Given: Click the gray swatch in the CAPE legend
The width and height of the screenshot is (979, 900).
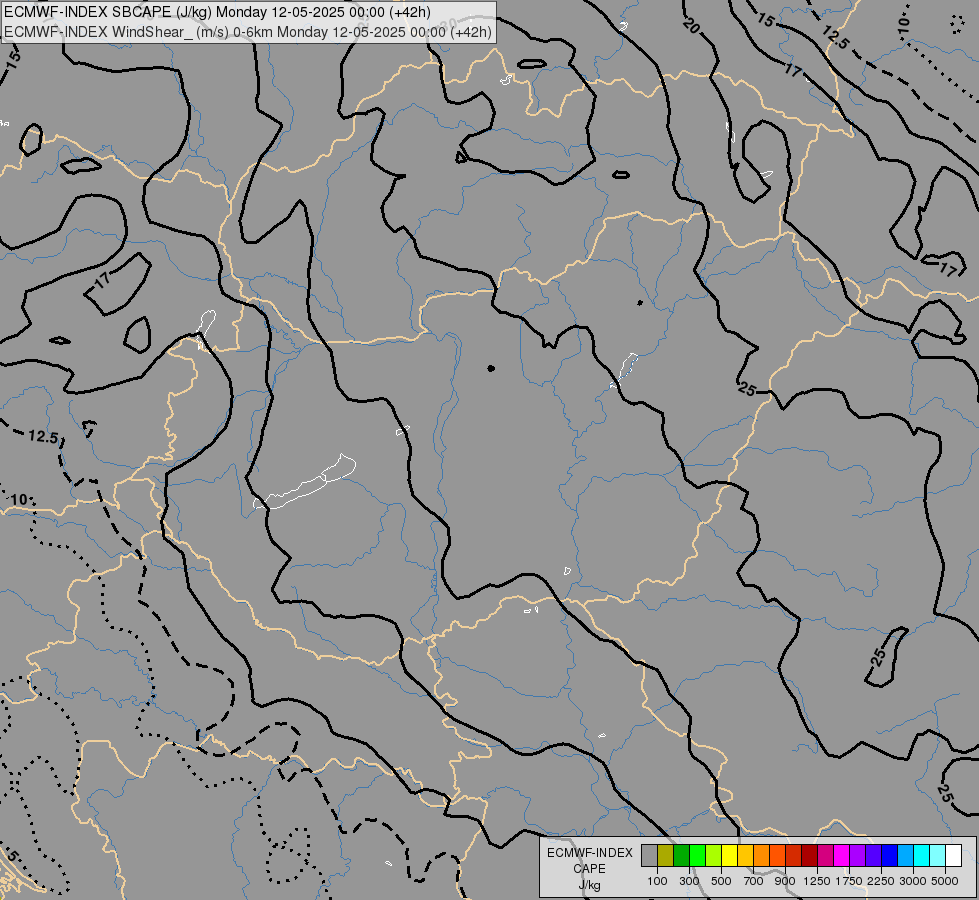Looking at the screenshot, I should pyautogui.click(x=649, y=855).
